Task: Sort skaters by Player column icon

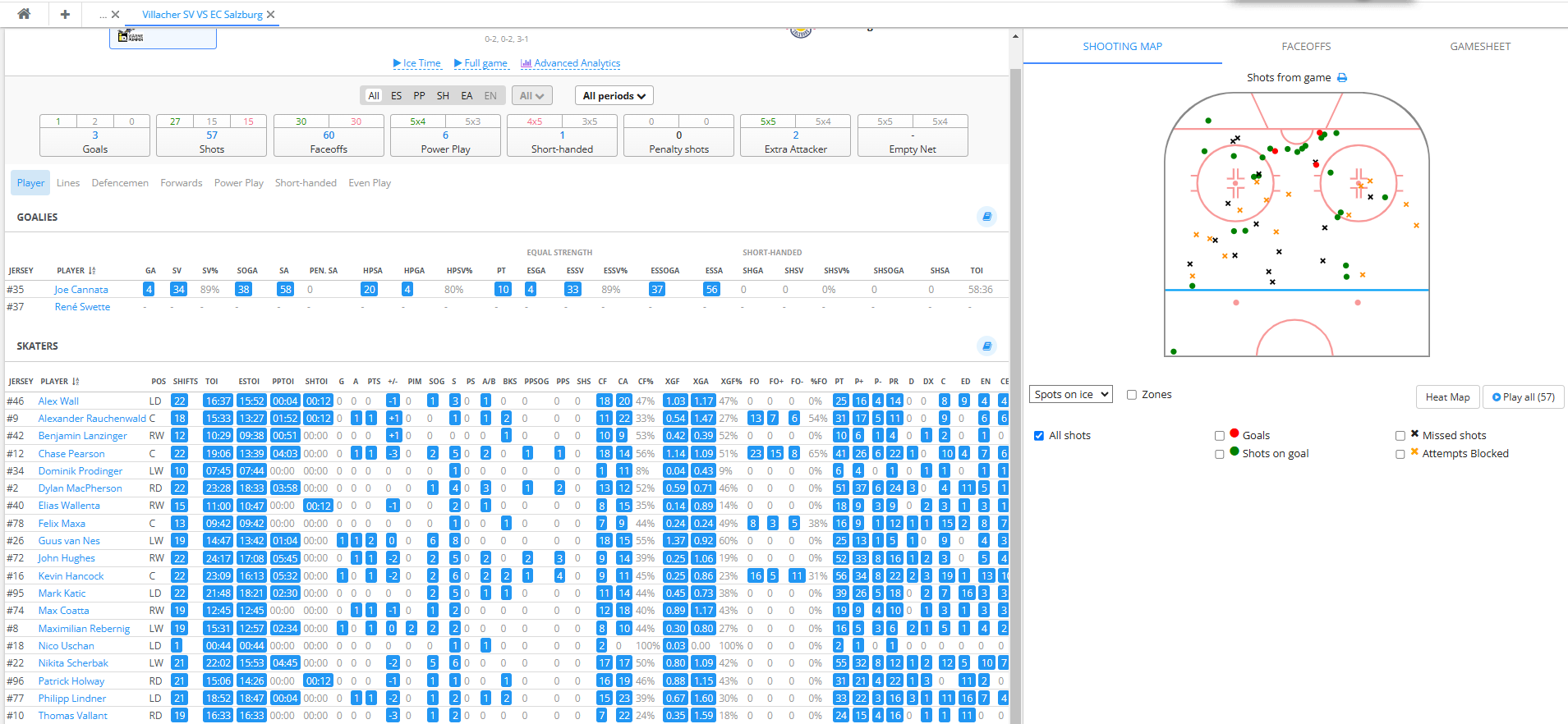Action: [76, 382]
